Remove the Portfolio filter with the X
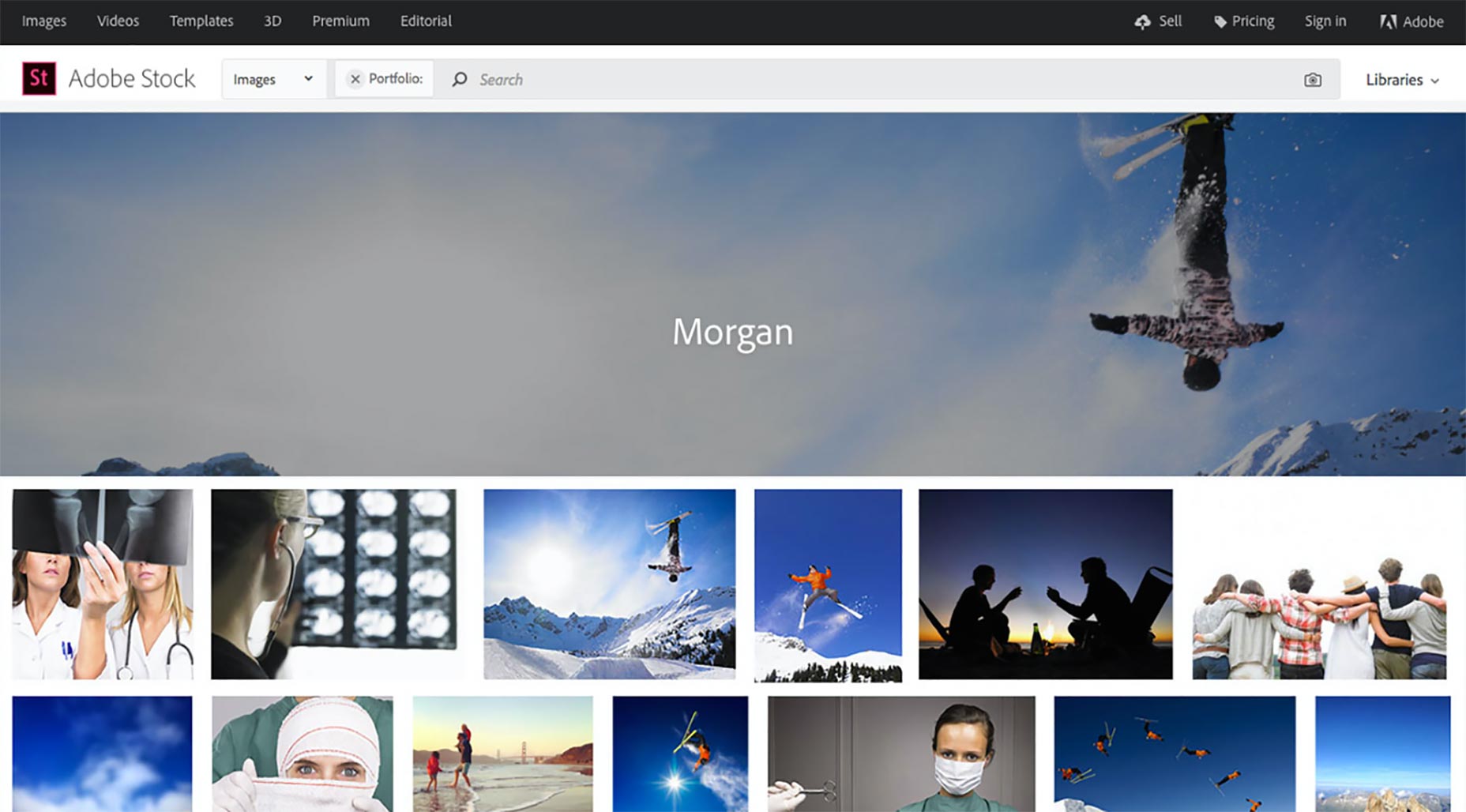 pos(355,79)
